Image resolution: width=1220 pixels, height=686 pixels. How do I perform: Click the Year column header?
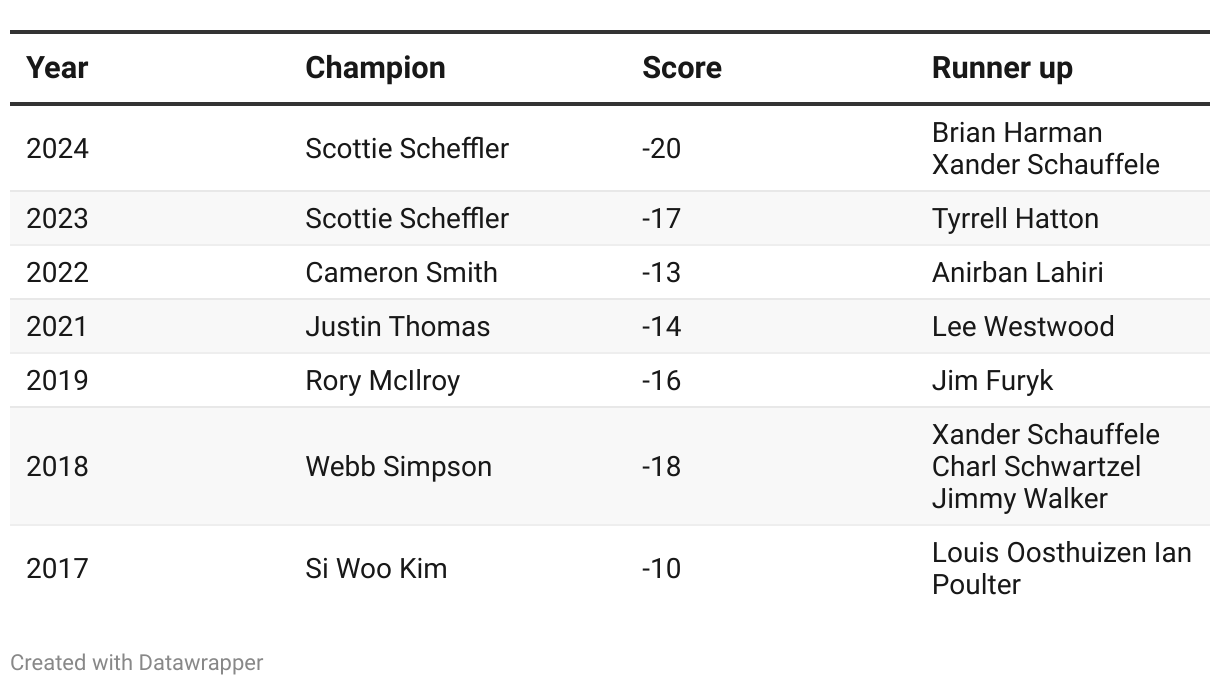pyautogui.click(x=57, y=68)
